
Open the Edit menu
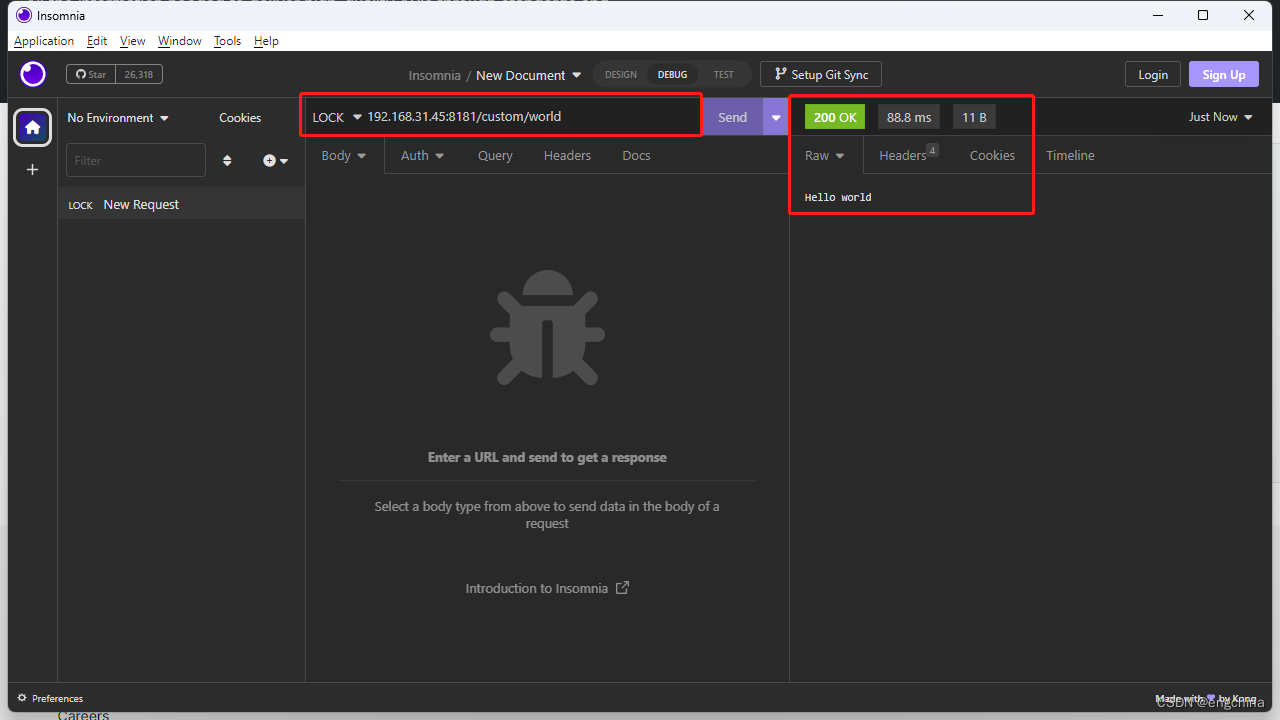97,41
